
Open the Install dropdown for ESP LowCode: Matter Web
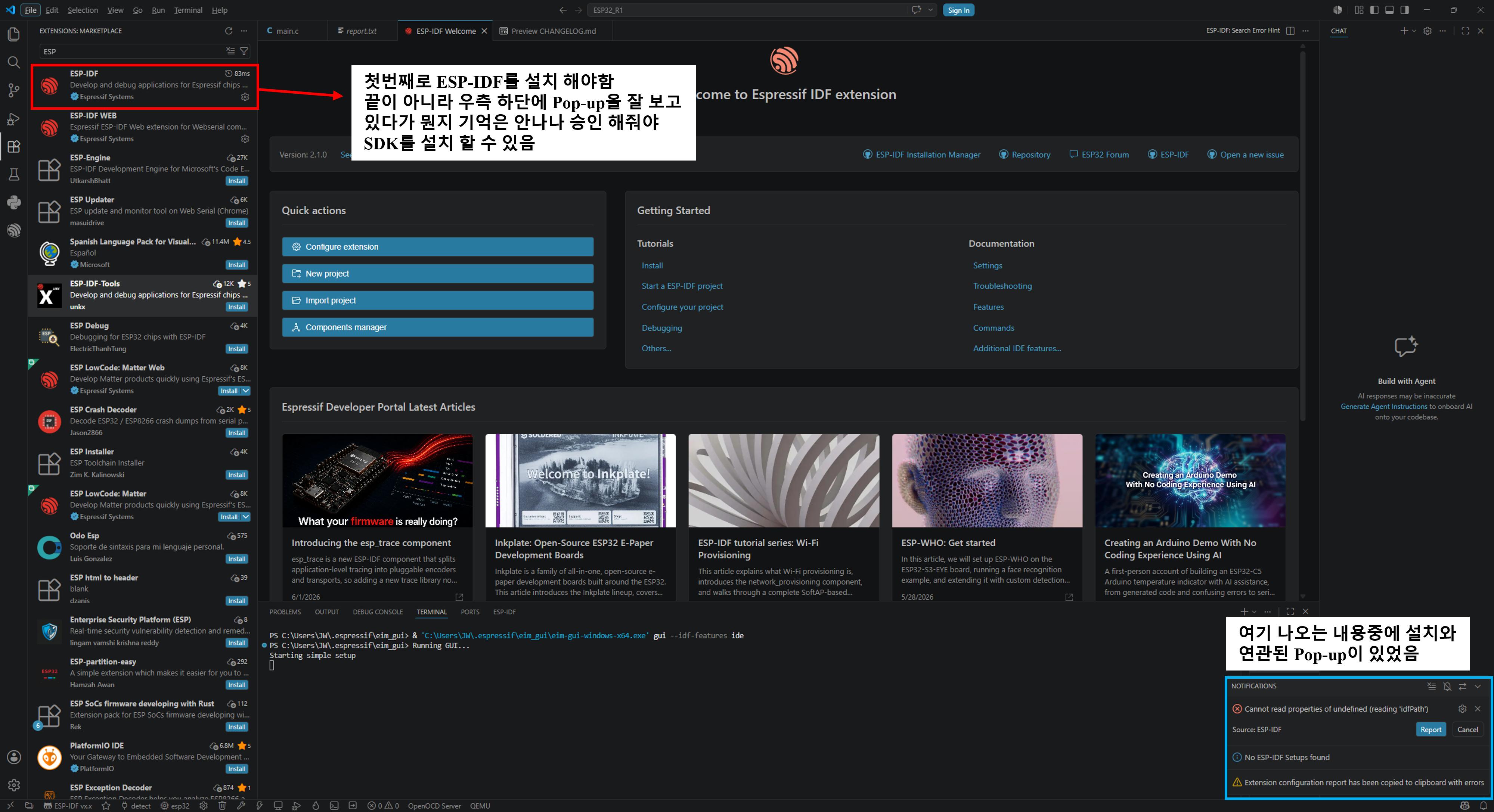pyautogui.click(x=246, y=391)
